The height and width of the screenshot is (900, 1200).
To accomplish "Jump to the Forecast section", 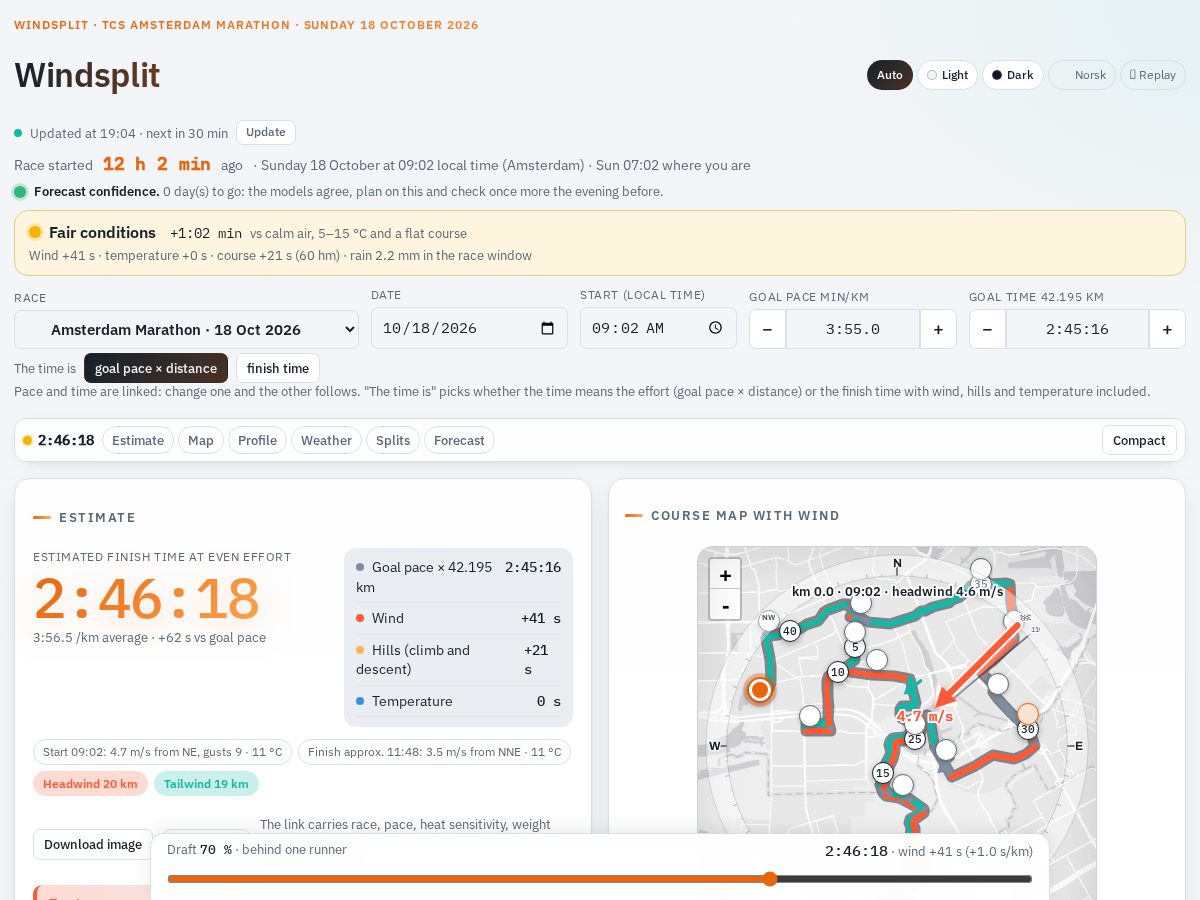I will coord(459,440).
